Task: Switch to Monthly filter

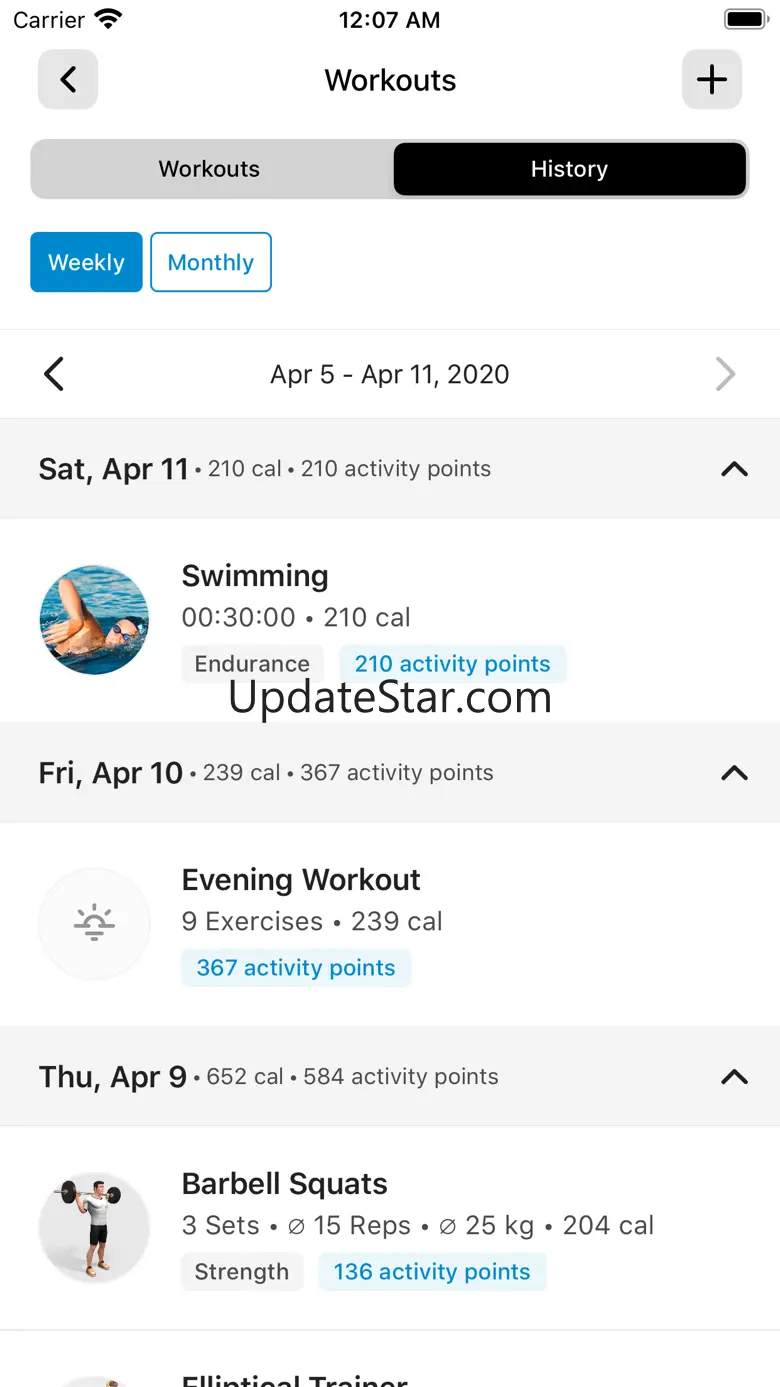Action: point(210,262)
